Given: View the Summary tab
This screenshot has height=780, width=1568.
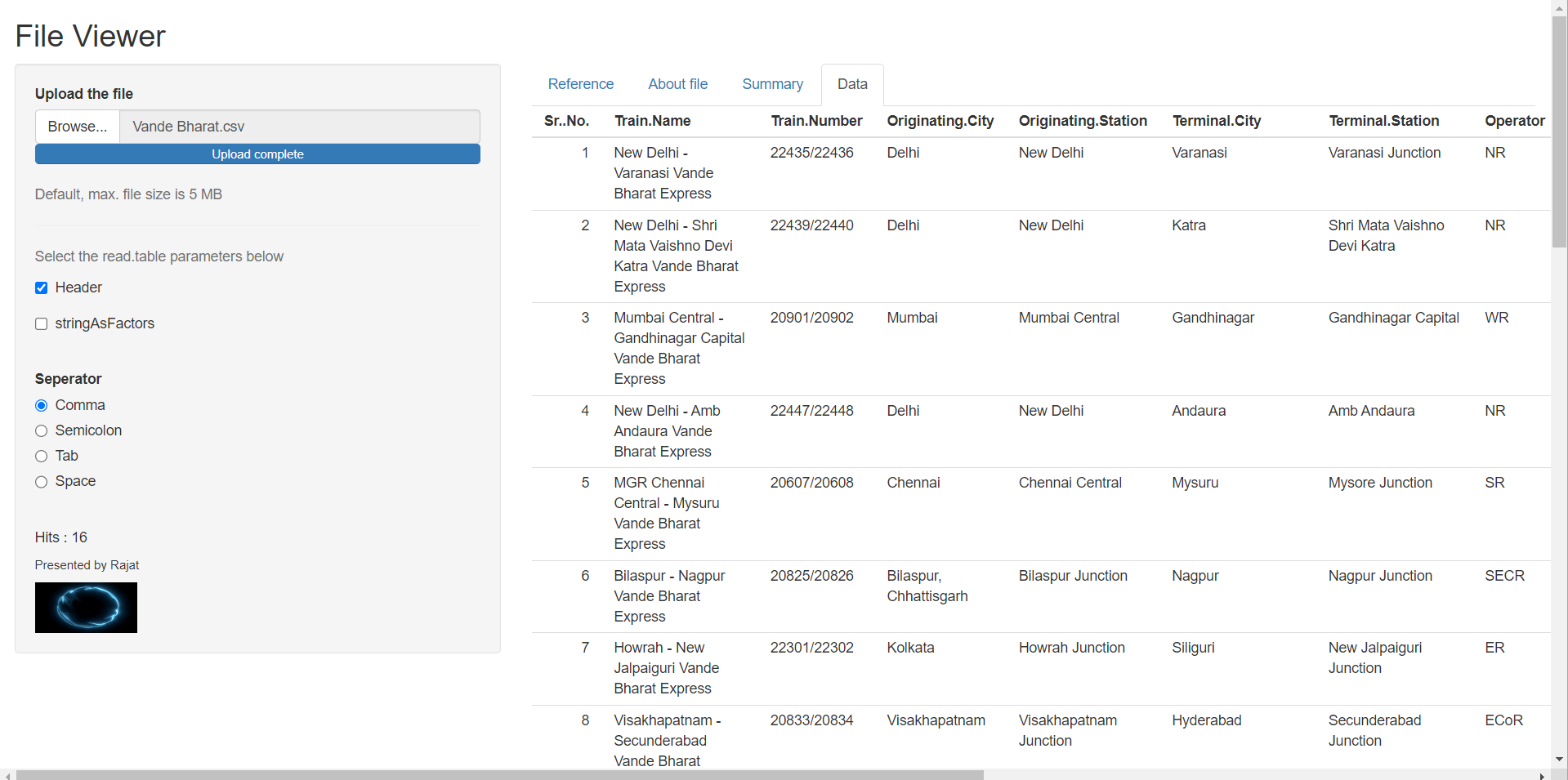Looking at the screenshot, I should 771,84.
